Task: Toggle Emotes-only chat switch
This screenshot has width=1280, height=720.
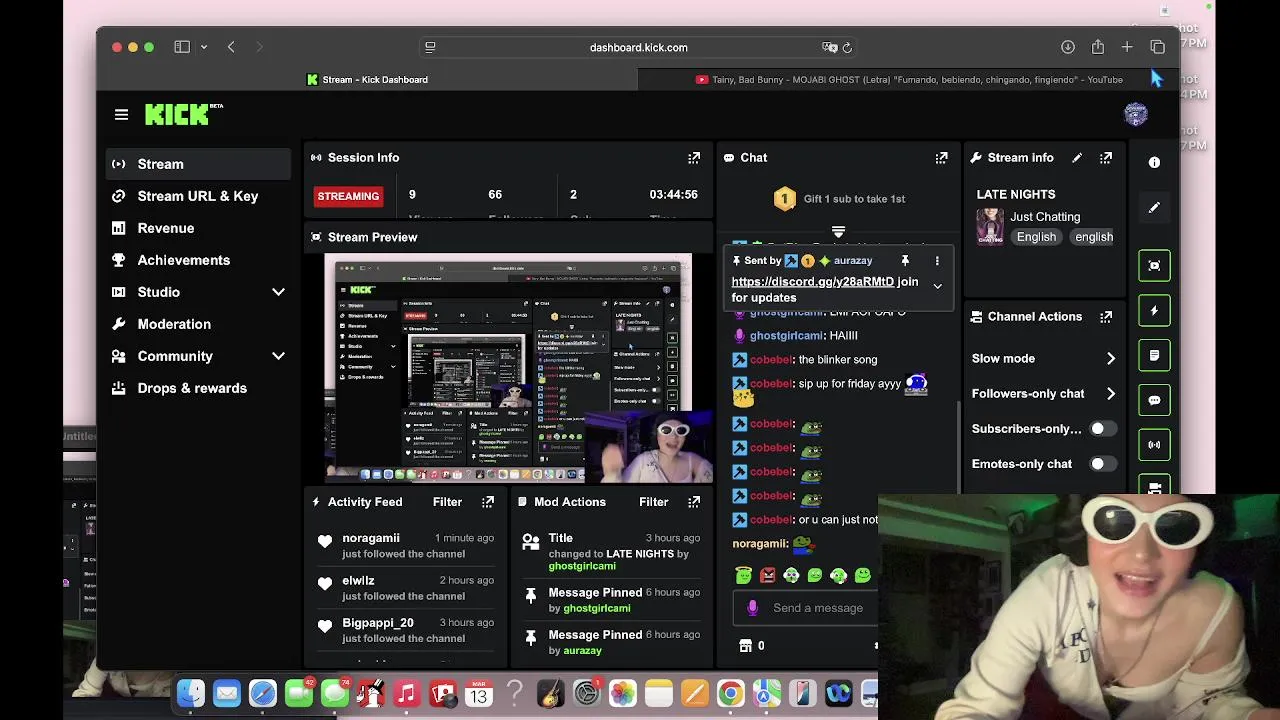Action: point(1103,464)
